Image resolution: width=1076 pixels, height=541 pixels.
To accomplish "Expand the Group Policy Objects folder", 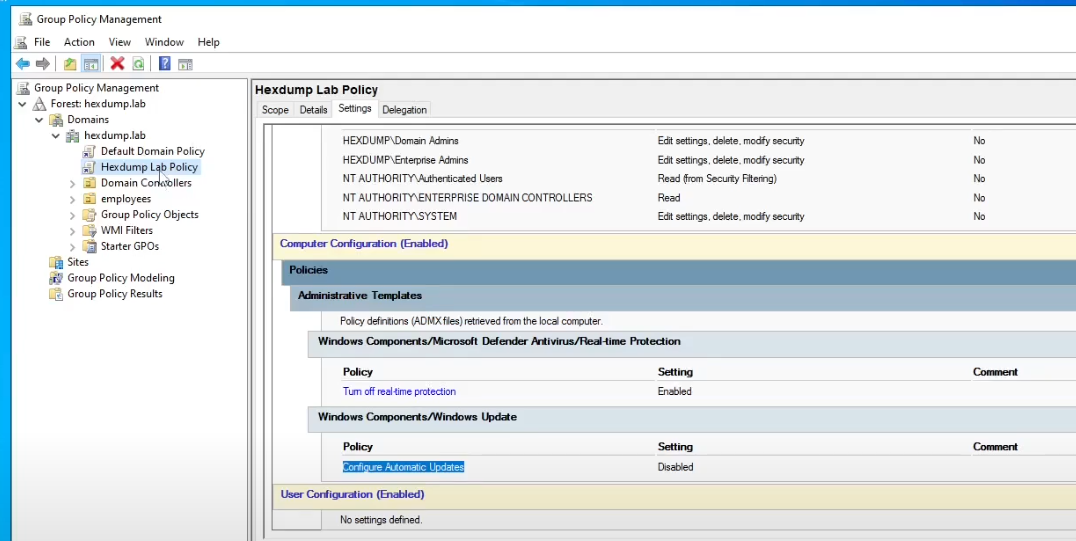I will [72, 215].
